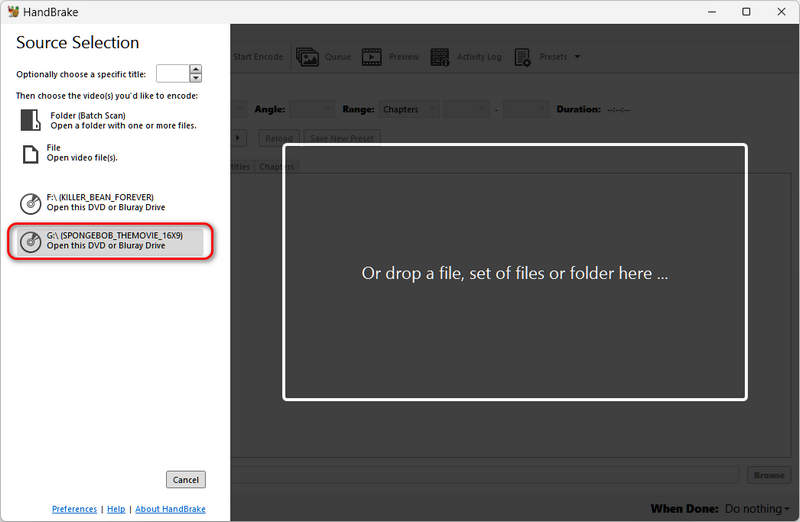Click the destination path field
800x522 pixels.
click(486, 475)
